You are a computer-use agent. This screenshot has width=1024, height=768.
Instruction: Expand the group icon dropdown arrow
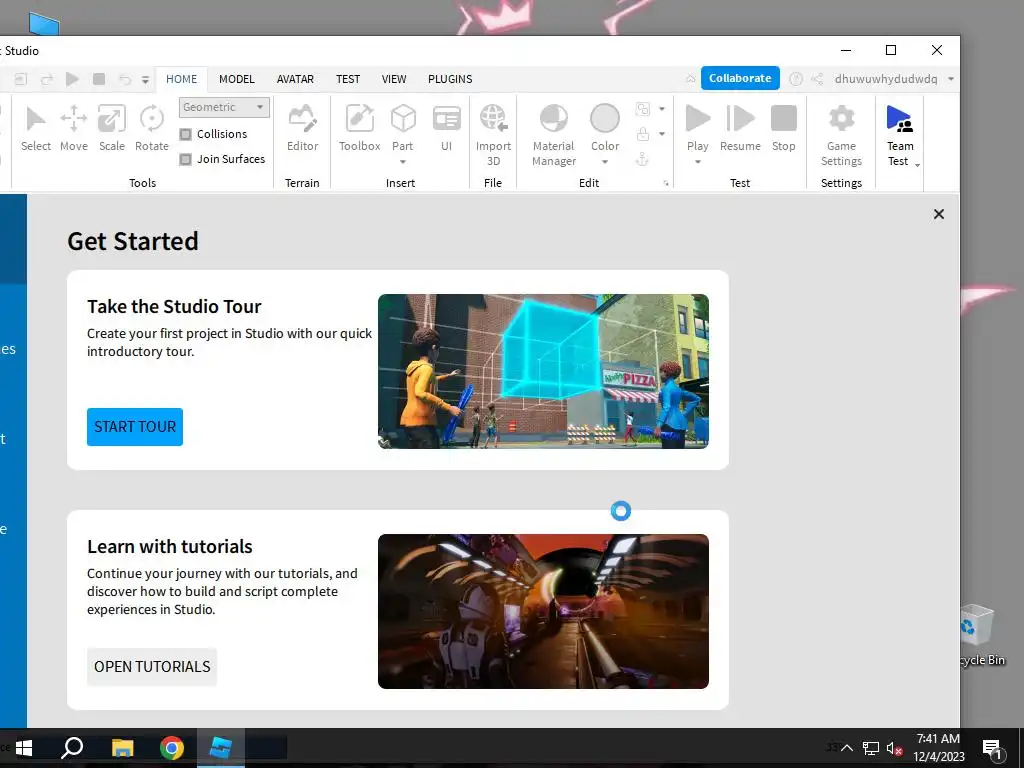coord(662,109)
